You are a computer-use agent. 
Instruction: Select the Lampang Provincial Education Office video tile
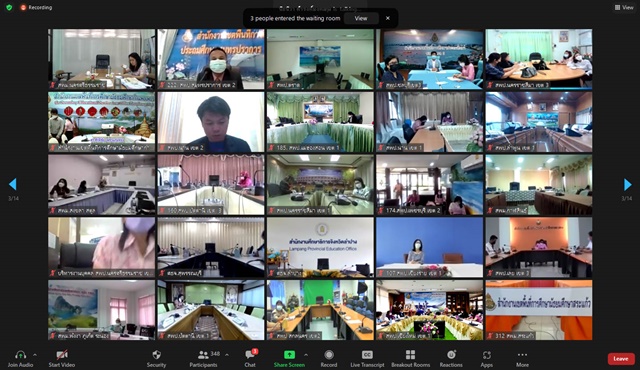[x=320, y=247]
